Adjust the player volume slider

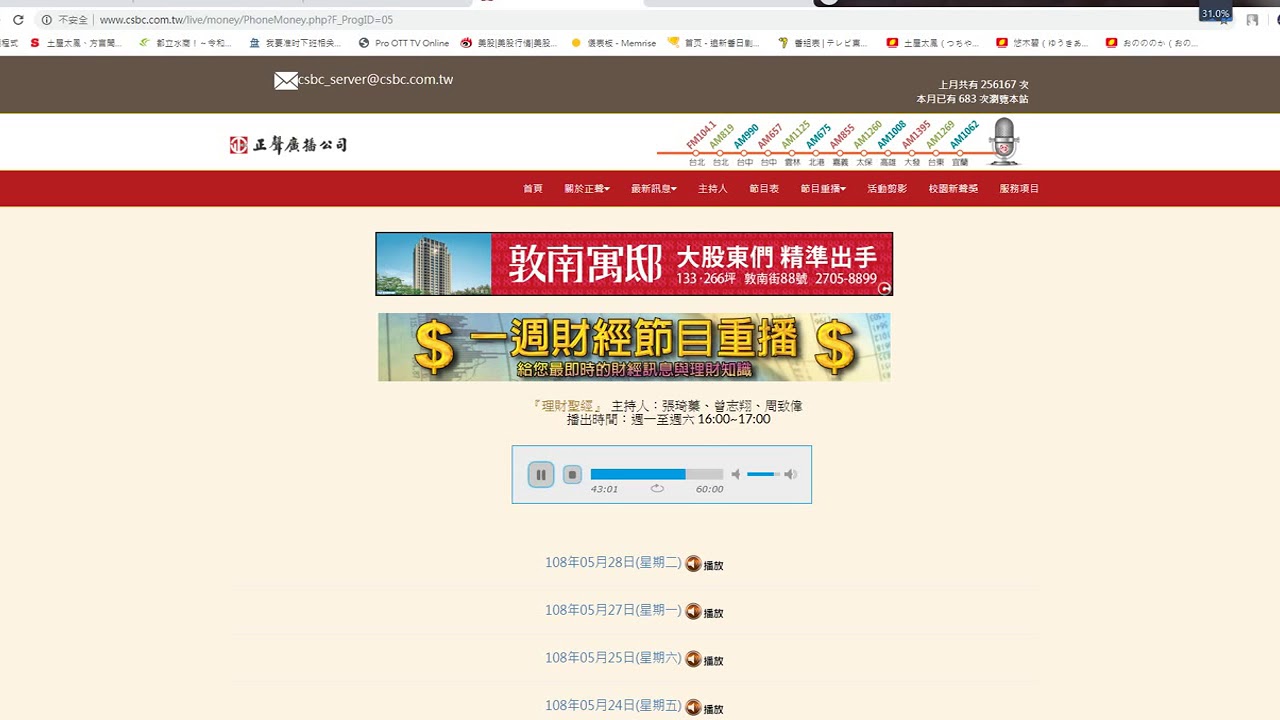pyautogui.click(x=763, y=474)
